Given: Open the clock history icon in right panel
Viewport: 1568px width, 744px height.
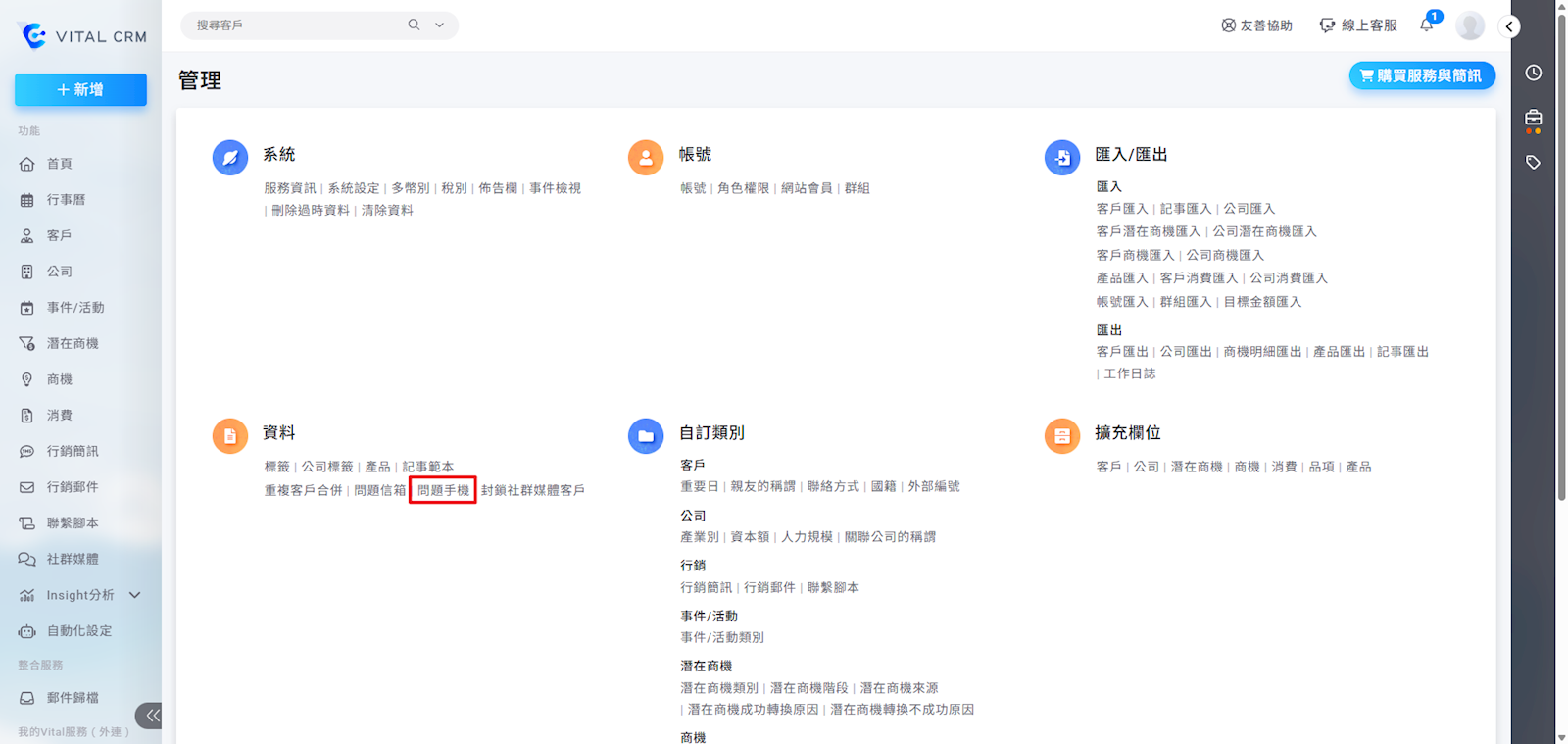Looking at the screenshot, I should coord(1534,73).
